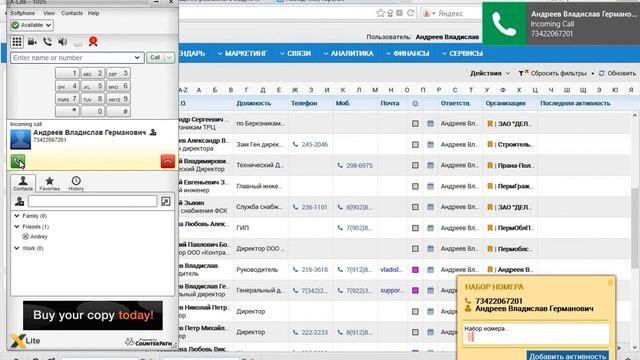This screenshot has height=360, width=640.
Task: Click the phone handset icon in X-Lite toolbar
Action: click(47, 42)
